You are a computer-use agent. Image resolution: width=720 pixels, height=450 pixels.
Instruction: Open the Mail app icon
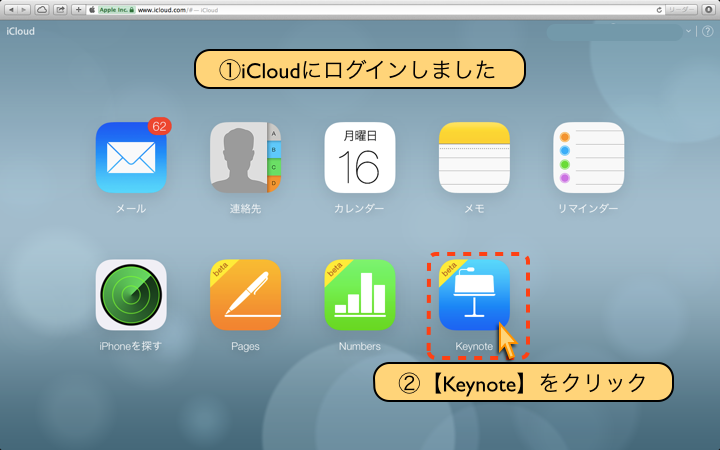[x=131, y=158]
